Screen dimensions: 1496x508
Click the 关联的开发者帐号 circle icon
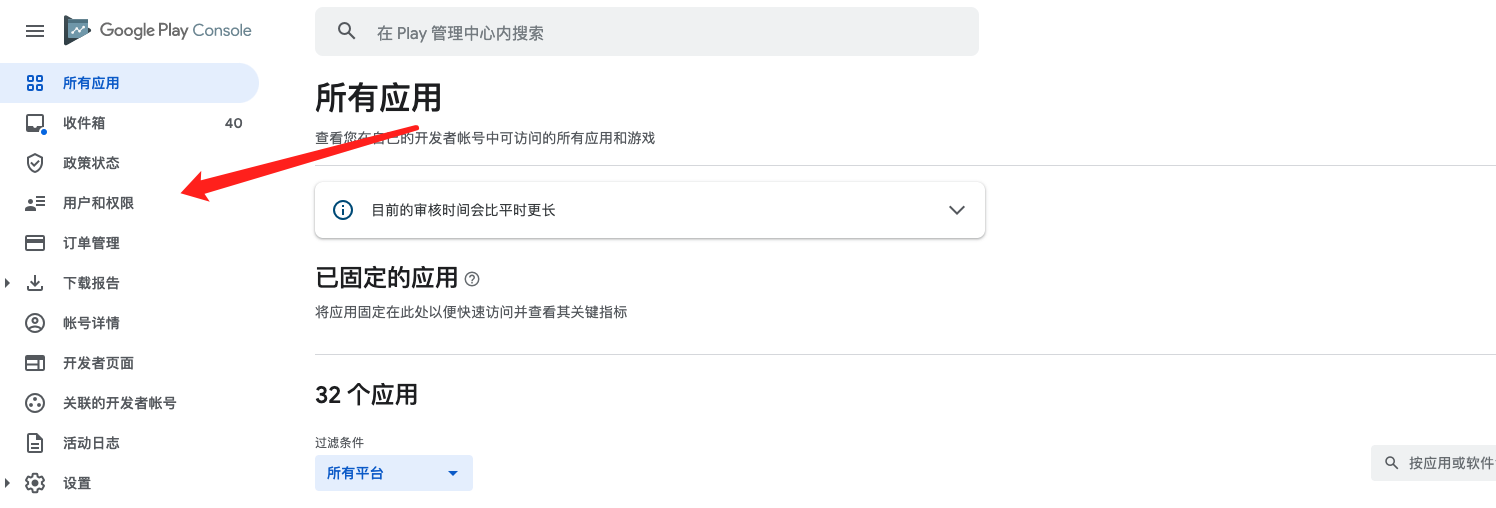point(35,403)
